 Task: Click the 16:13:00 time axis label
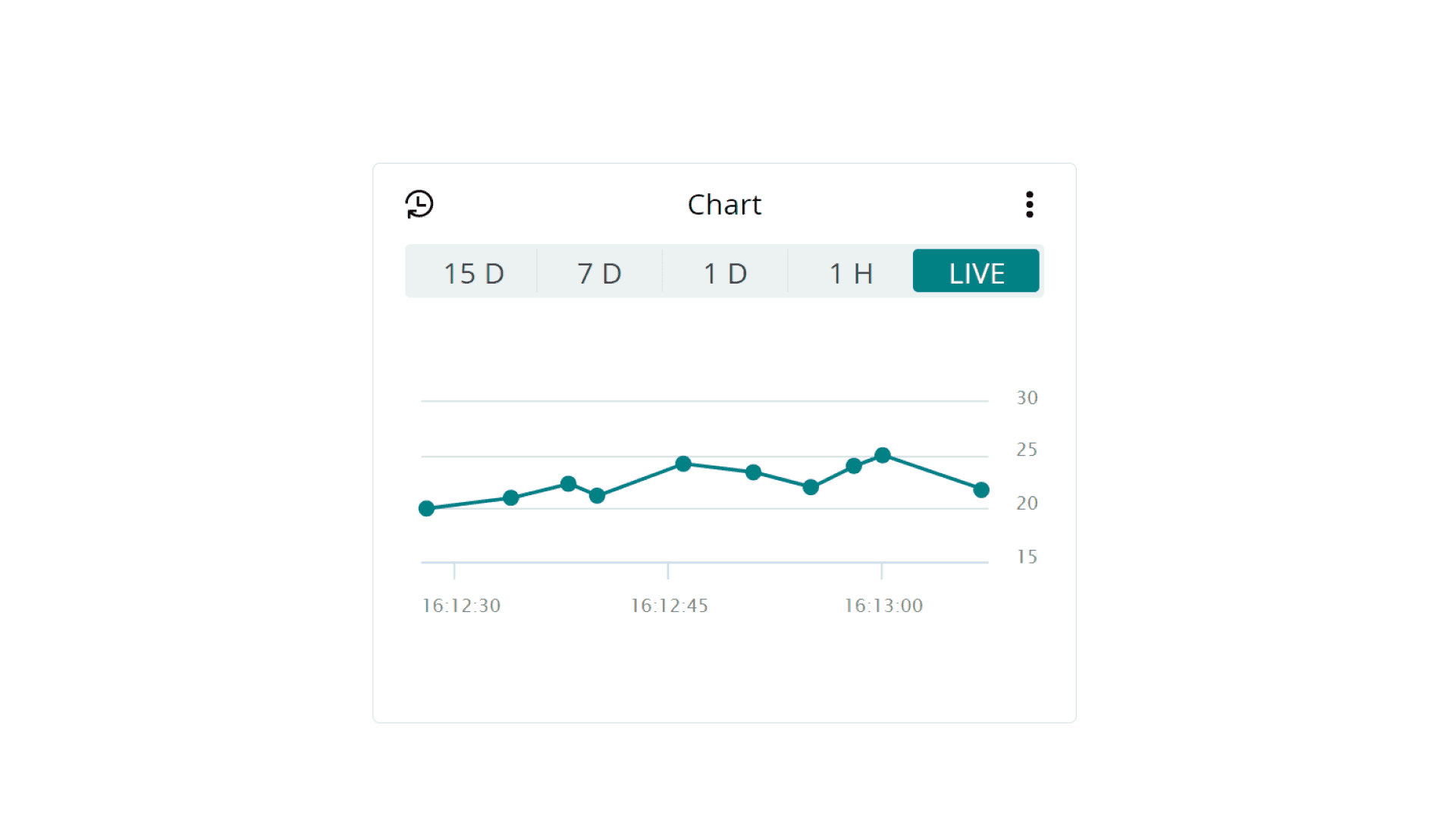coord(883,605)
